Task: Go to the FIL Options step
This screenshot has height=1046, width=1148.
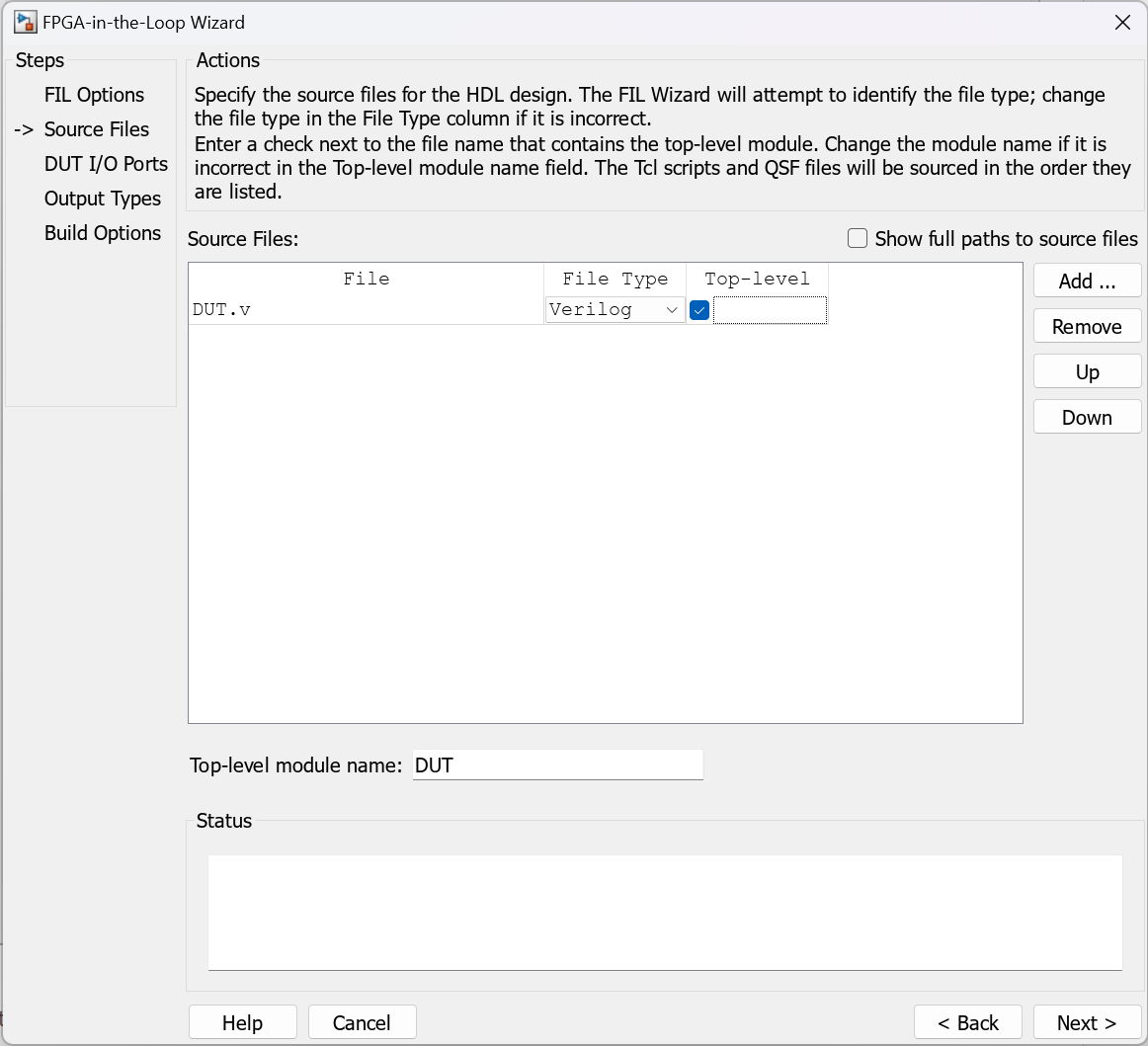Action: click(94, 95)
